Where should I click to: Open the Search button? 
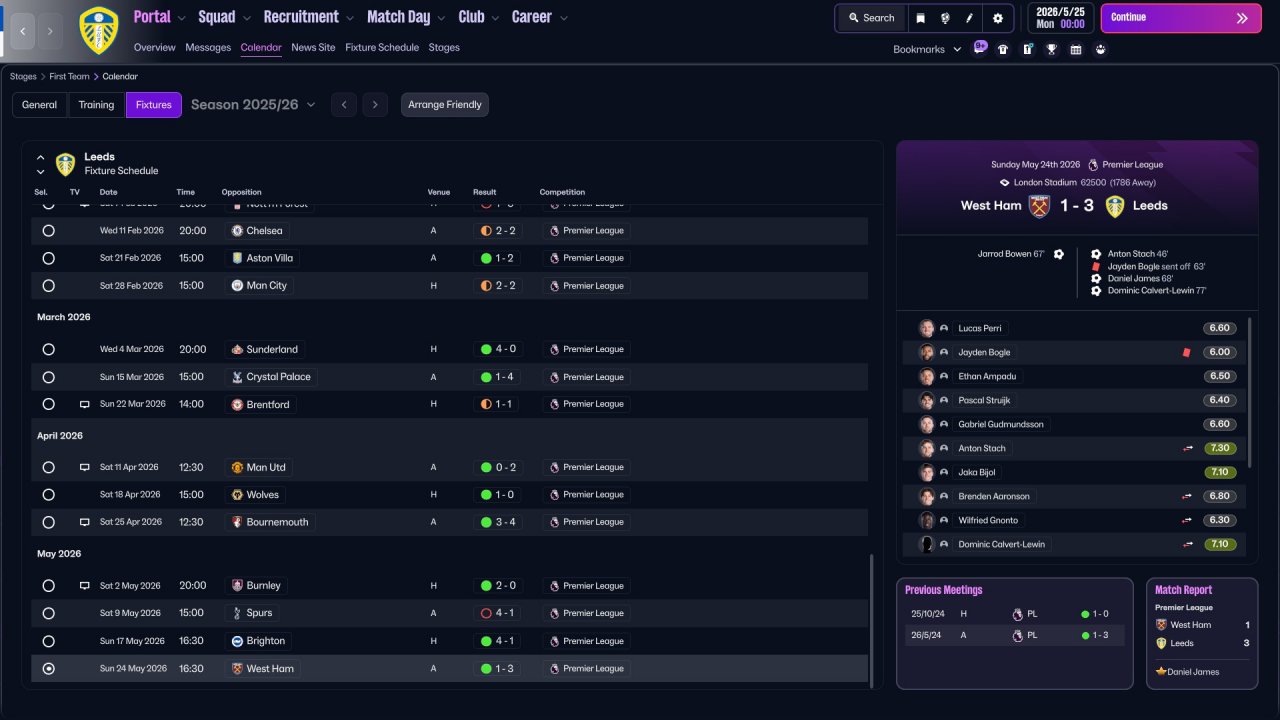click(871, 18)
